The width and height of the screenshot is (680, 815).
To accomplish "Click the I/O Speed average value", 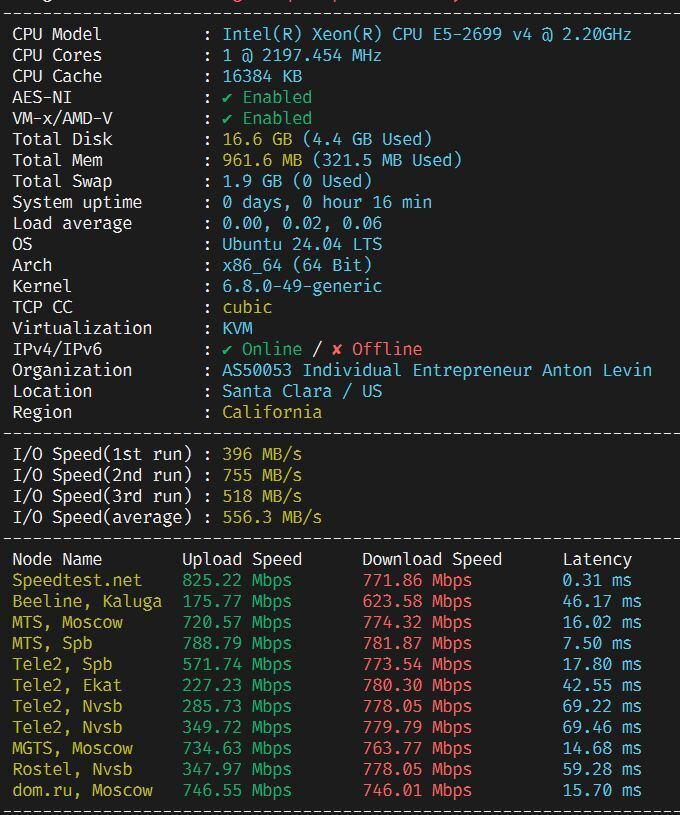I will pyautogui.click(x=272, y=517).
